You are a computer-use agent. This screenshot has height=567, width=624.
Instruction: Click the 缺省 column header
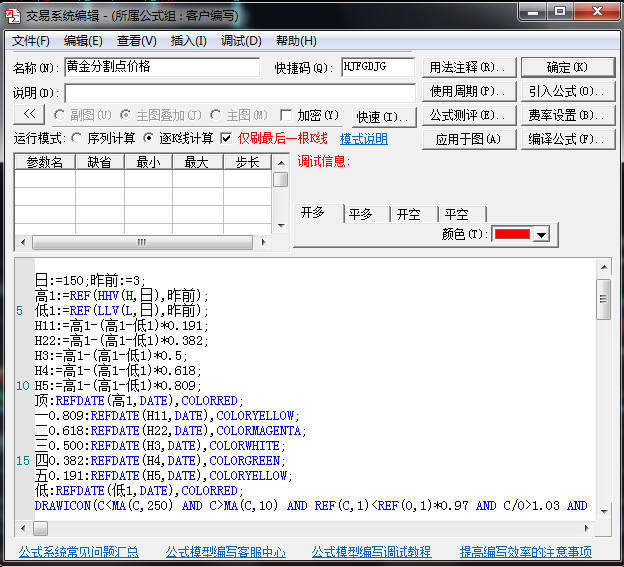99,162
